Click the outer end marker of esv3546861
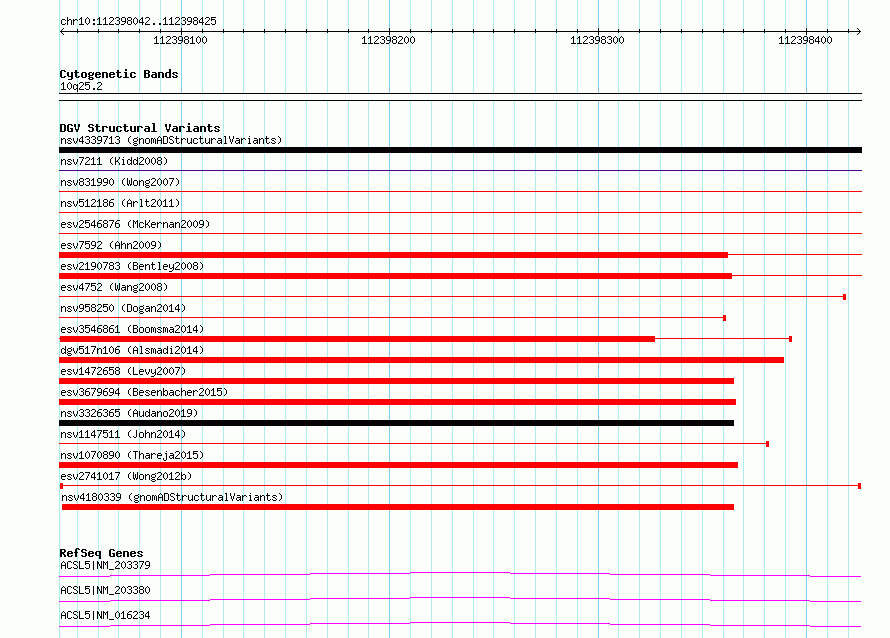The image size is (890, 638). click(x=790, y=339)
